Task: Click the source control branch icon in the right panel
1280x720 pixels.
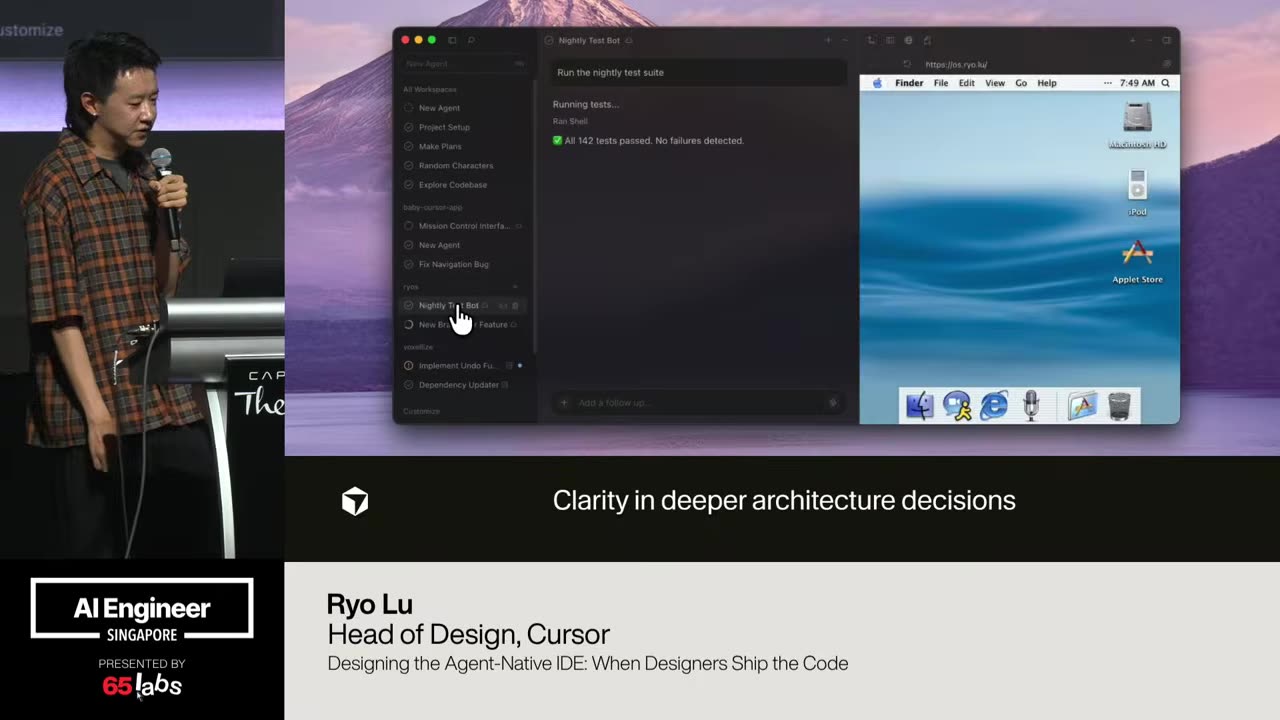Action: coord(871,40)
